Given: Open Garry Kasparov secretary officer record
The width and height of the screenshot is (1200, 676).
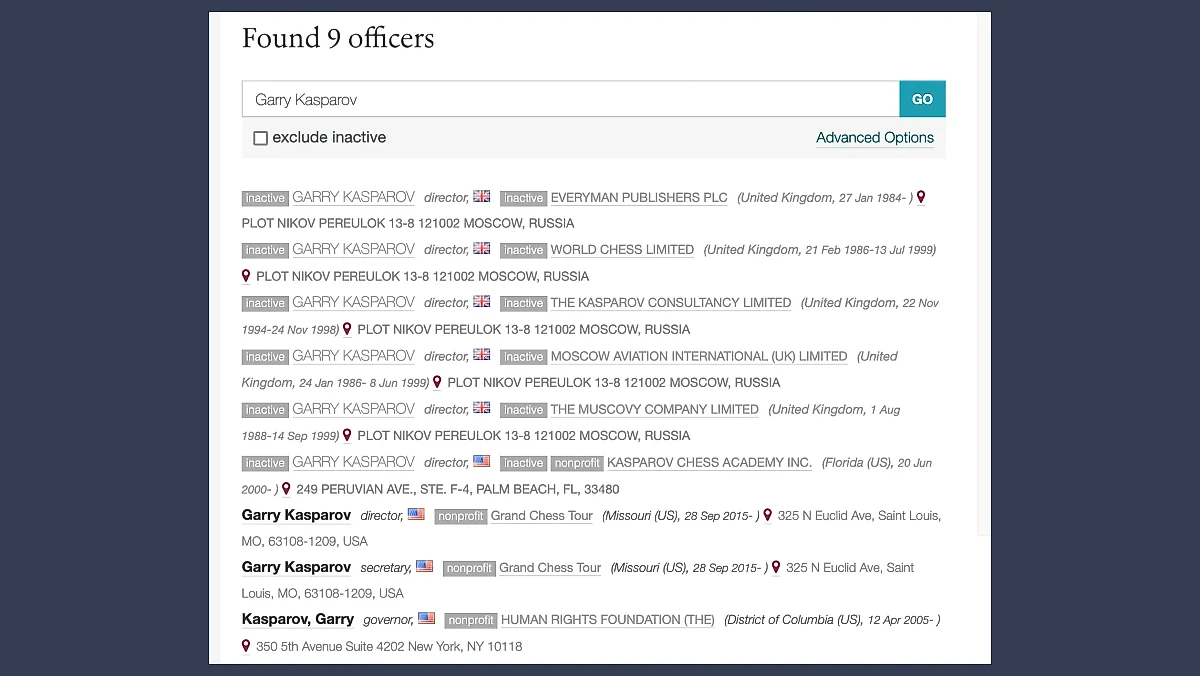Looking at the screenshot, I should point(296,567).
